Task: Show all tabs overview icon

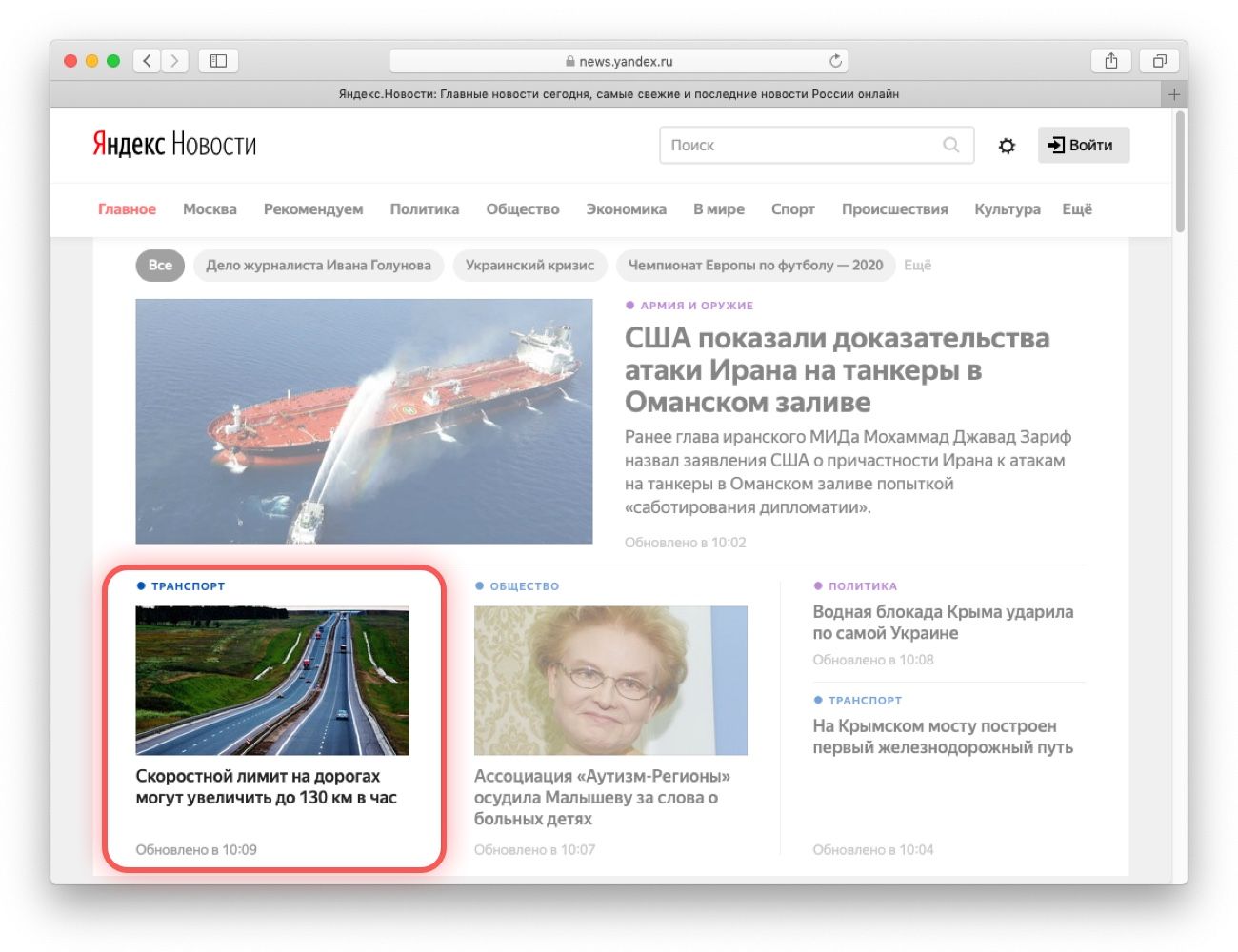Action: pos(1159,61)
